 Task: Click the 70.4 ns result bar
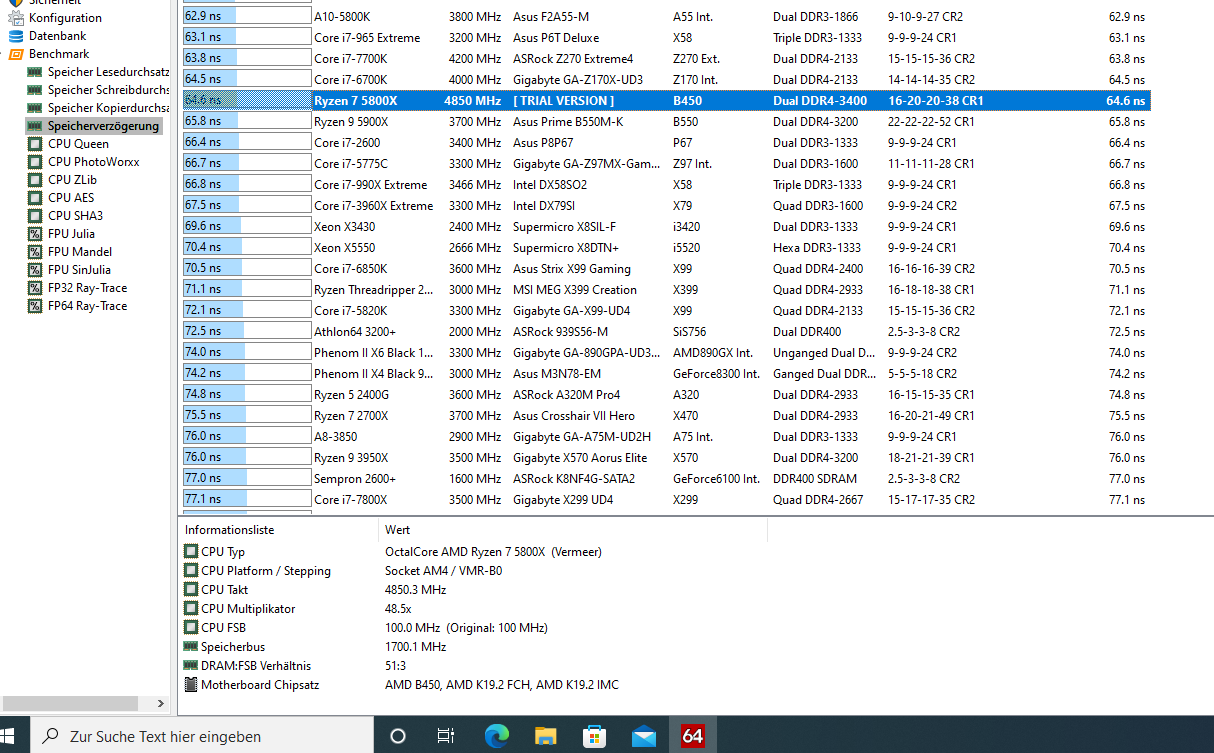pos(247,248)
